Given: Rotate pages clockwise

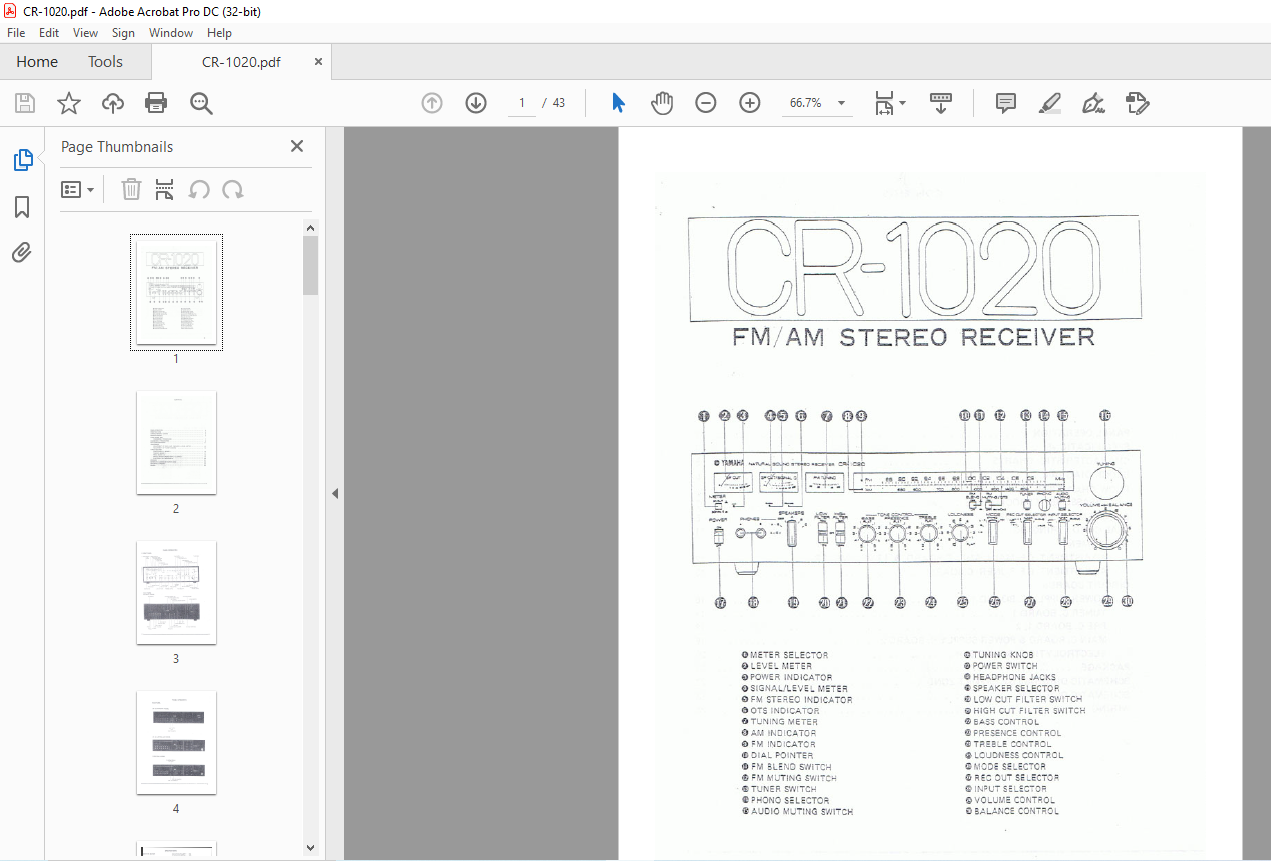Looking at the screenshot, I should coord(233,189).
